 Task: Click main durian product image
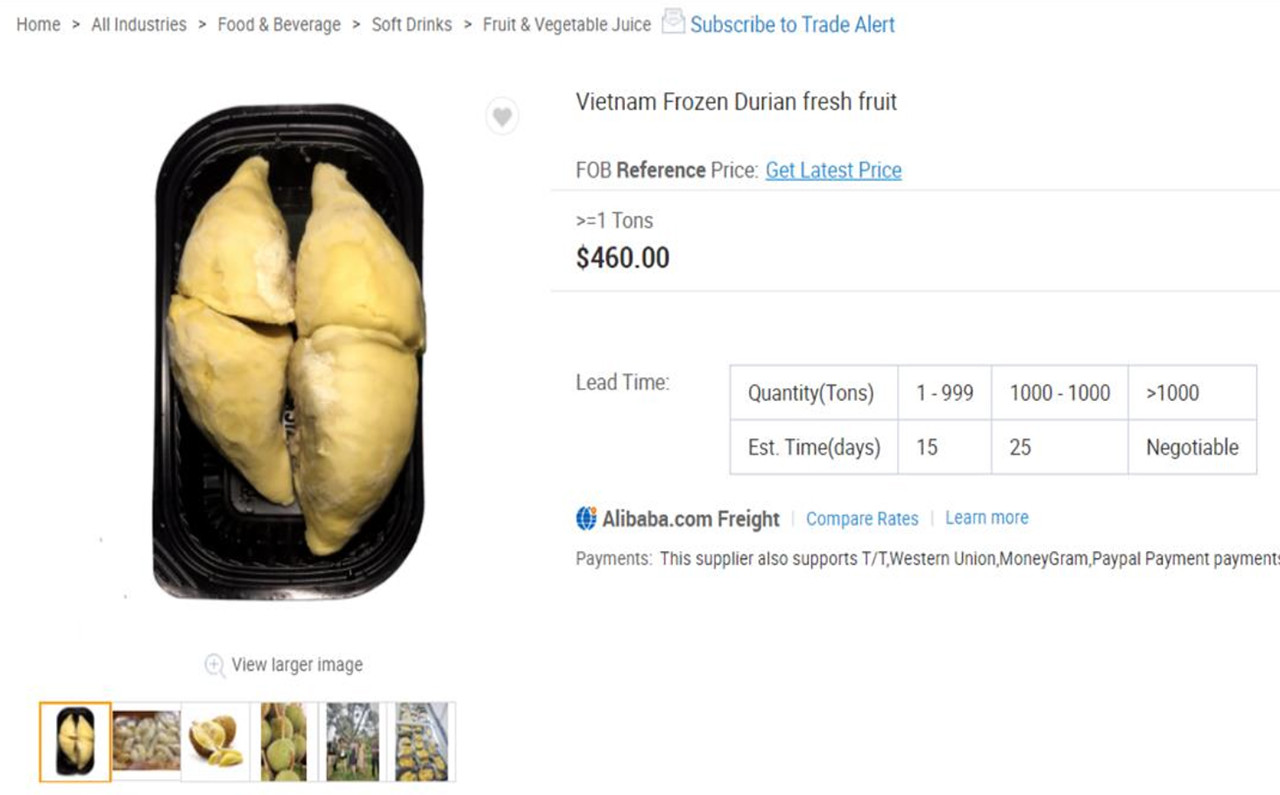coord(290,350)
